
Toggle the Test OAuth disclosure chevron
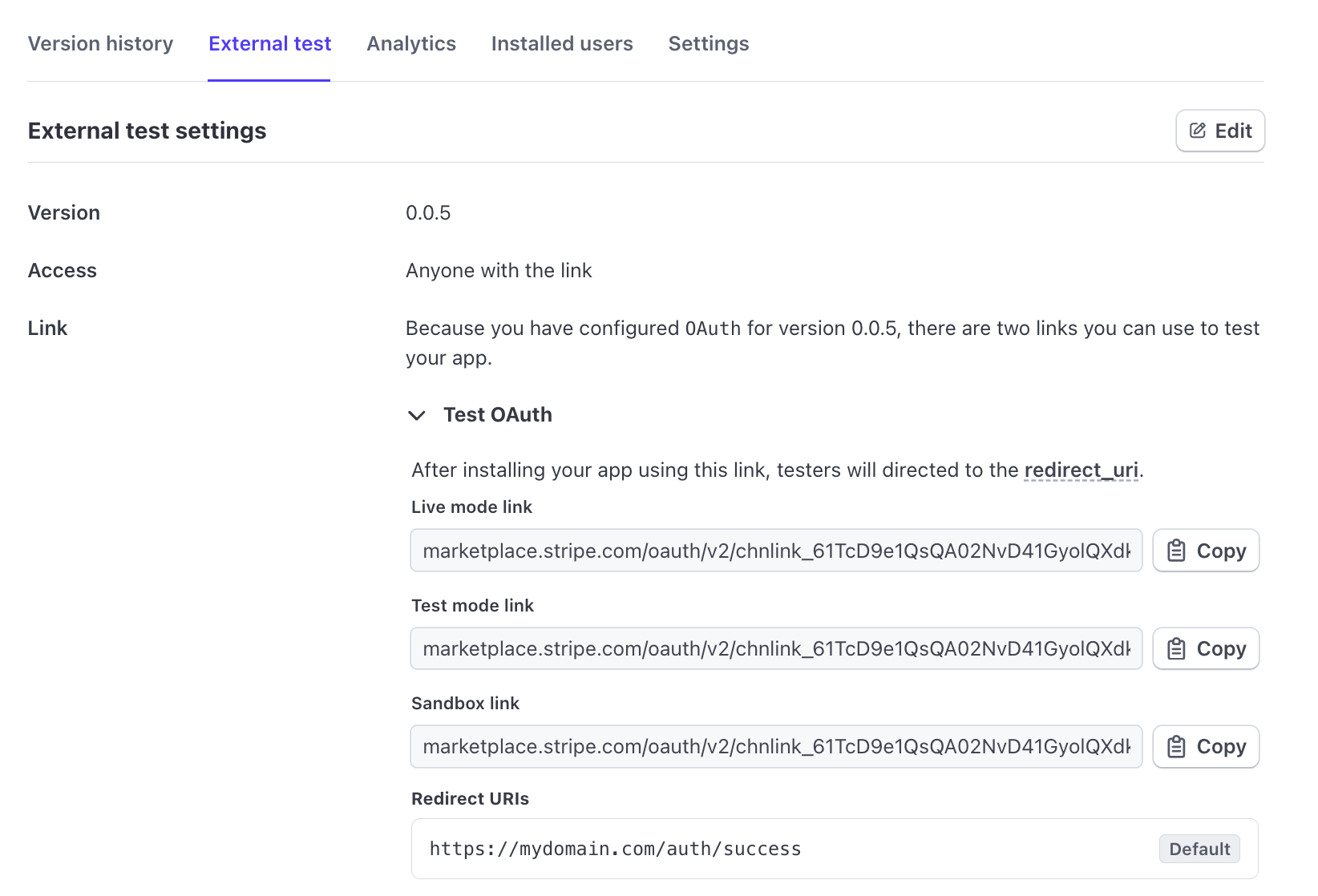pos(417,415)
